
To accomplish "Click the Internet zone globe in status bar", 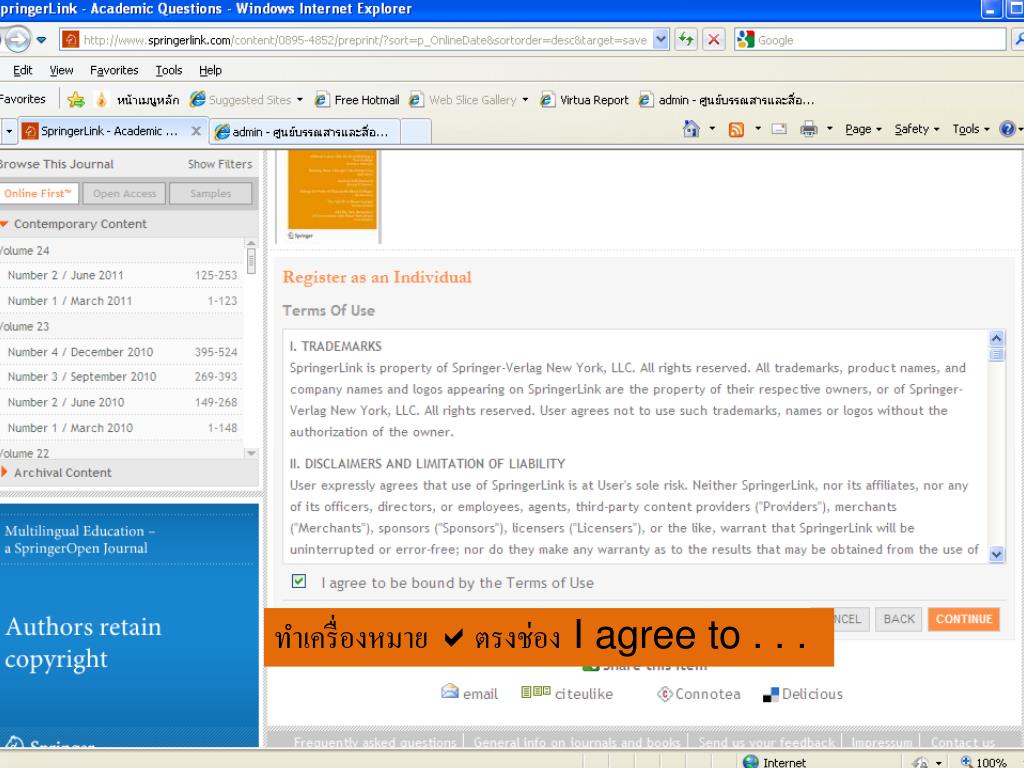I will [x=751, y=761].
